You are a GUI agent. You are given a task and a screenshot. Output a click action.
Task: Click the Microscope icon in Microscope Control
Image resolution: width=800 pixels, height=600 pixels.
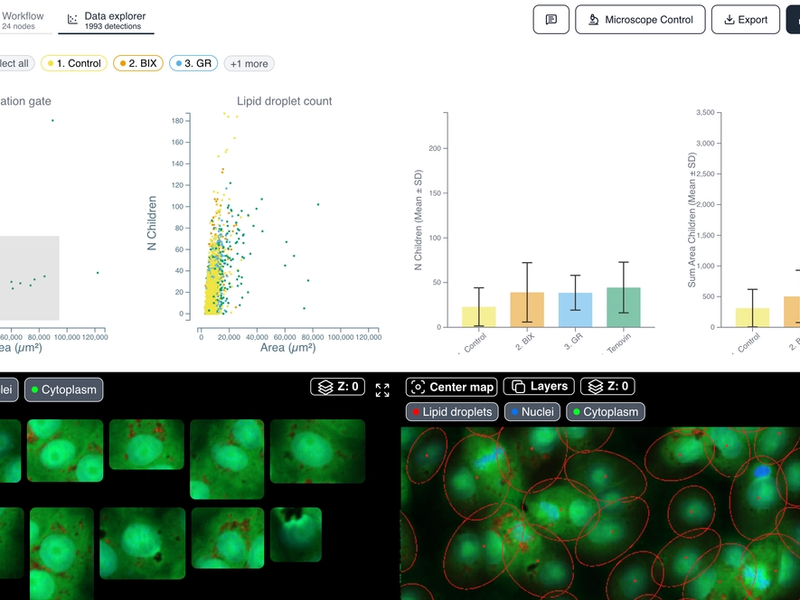pyautogui.click(x=593, y=19)
